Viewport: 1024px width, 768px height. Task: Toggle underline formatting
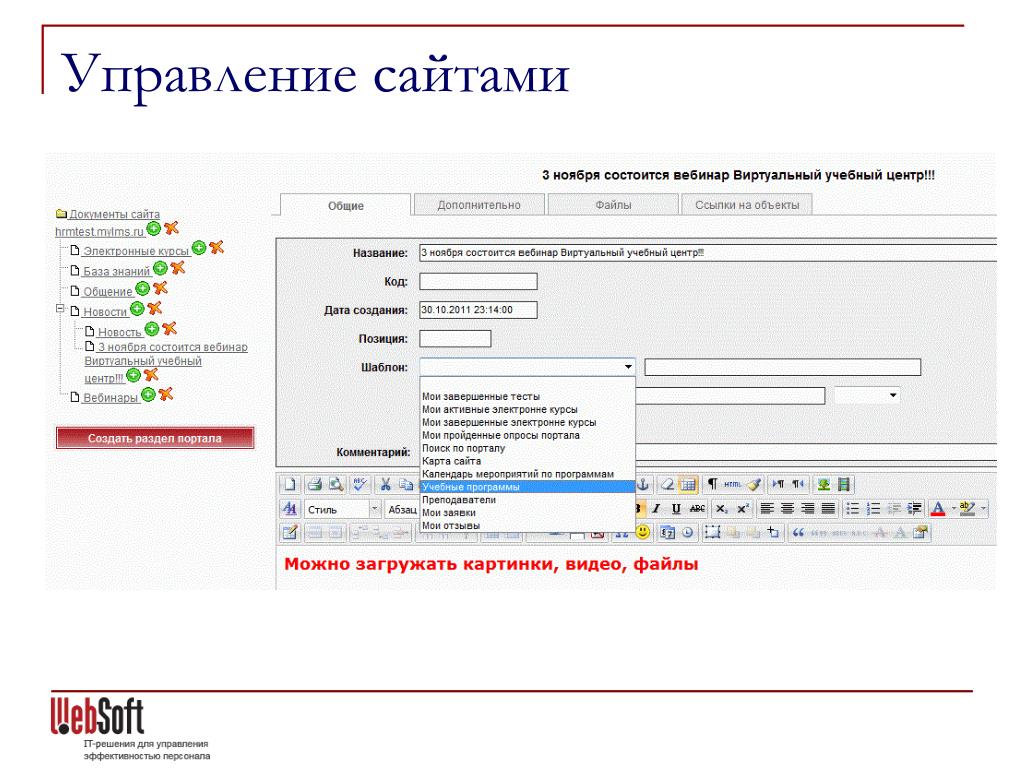point(676,509)
